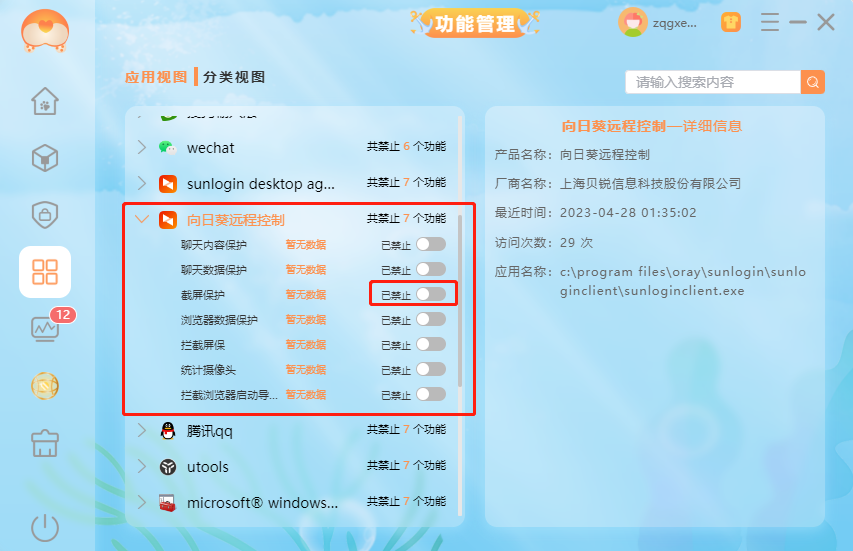Click 暂无数据 beside 截屏保护
The width and height of the screenshot is (853, 551).
(x=306, y=295)
